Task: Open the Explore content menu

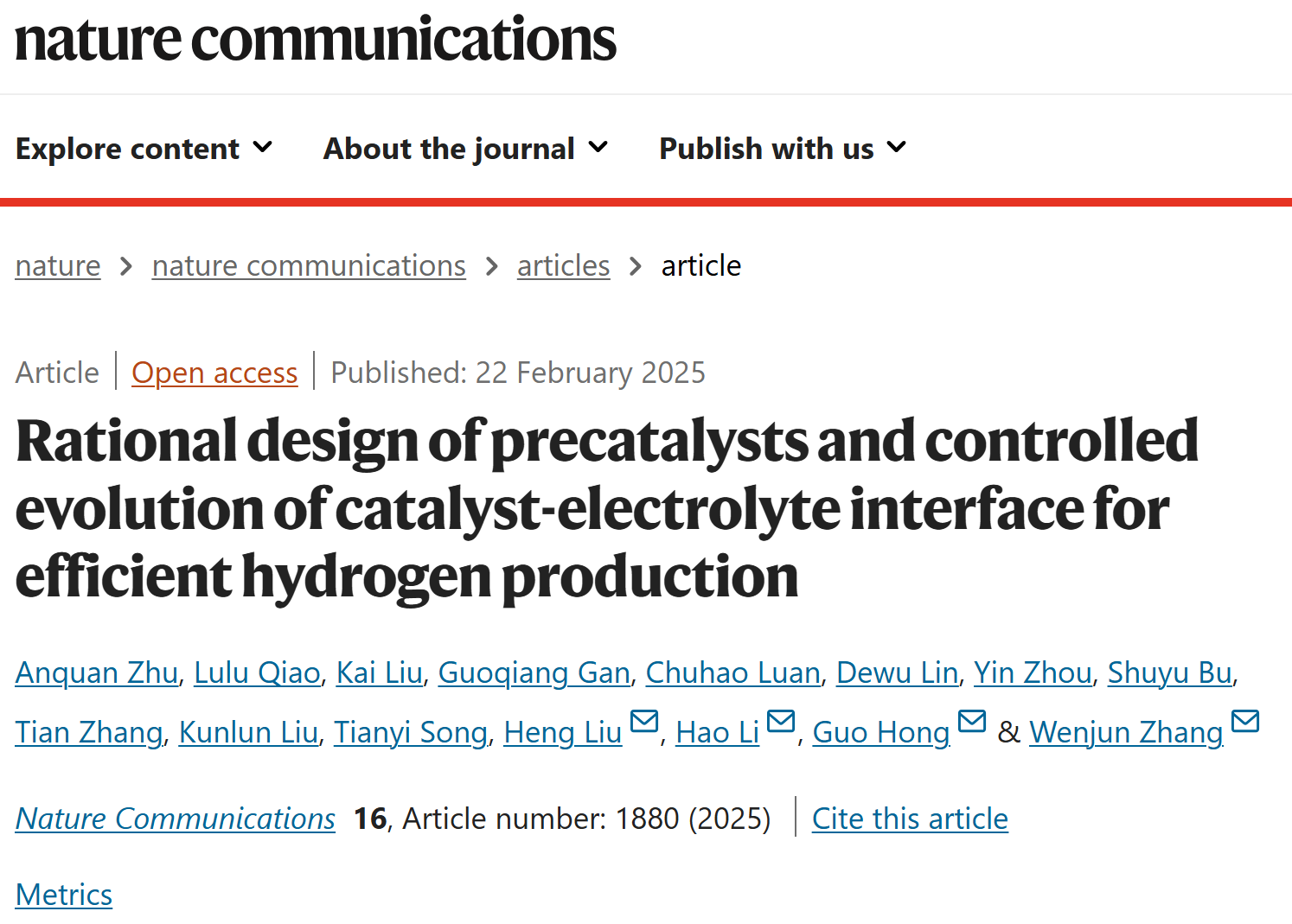Action: point(144,149)
